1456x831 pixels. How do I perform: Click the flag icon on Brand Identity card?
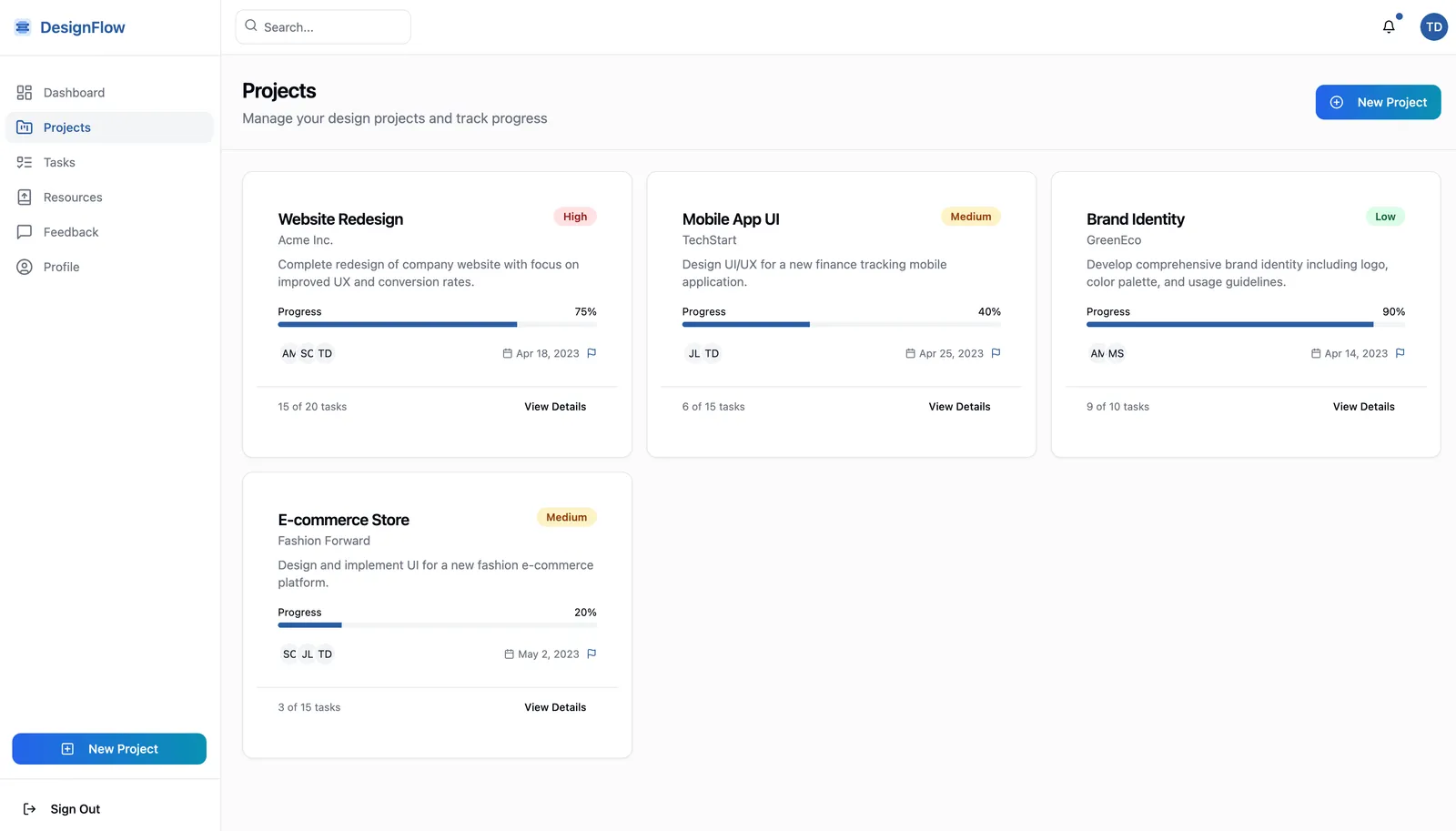(x=1400, y=353)
